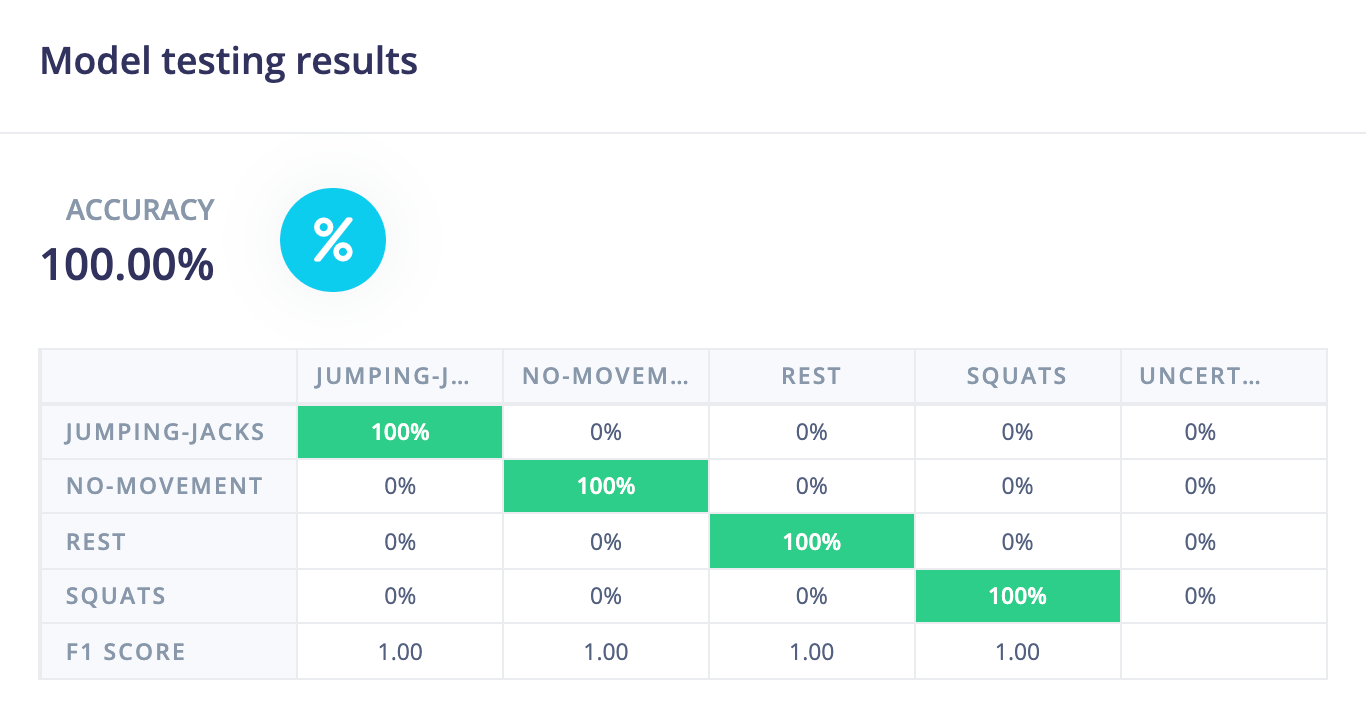This screenshot has width=1366, height=702.
Task: Click the REST column header
Action: pos(811,377)
